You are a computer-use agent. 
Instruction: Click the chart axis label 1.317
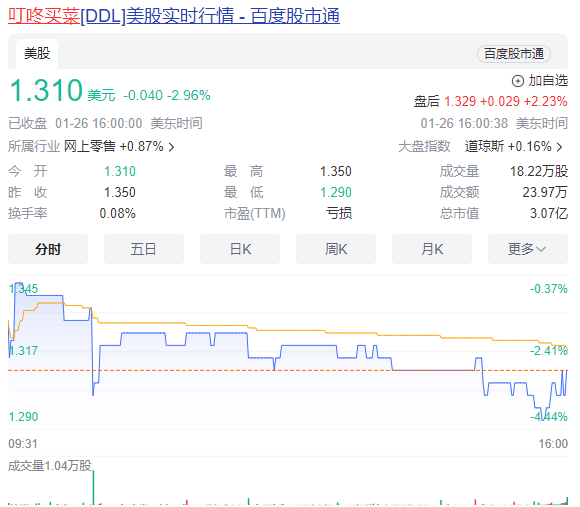tap(23, 351)
